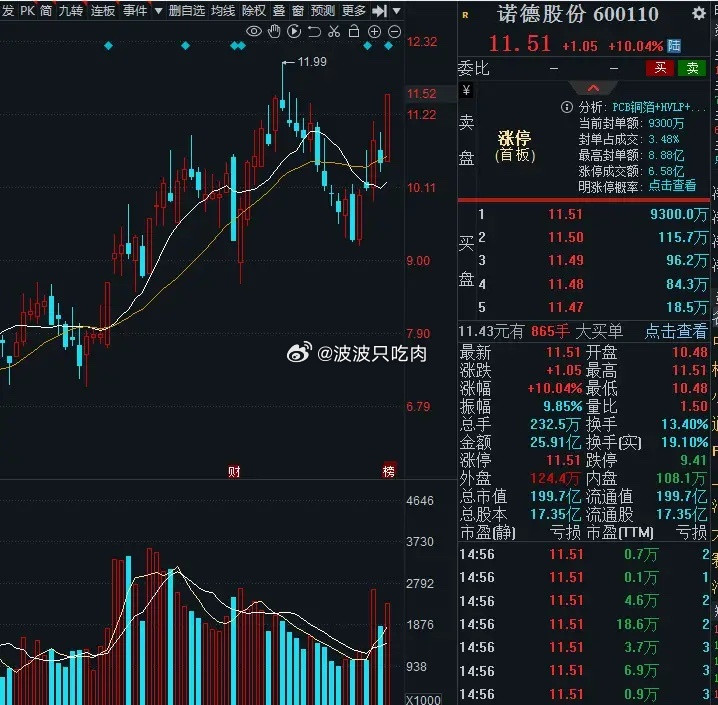This screenshot has width=718, height=705.
Task: Select the 九转 indicator
Action: [71, 10]
